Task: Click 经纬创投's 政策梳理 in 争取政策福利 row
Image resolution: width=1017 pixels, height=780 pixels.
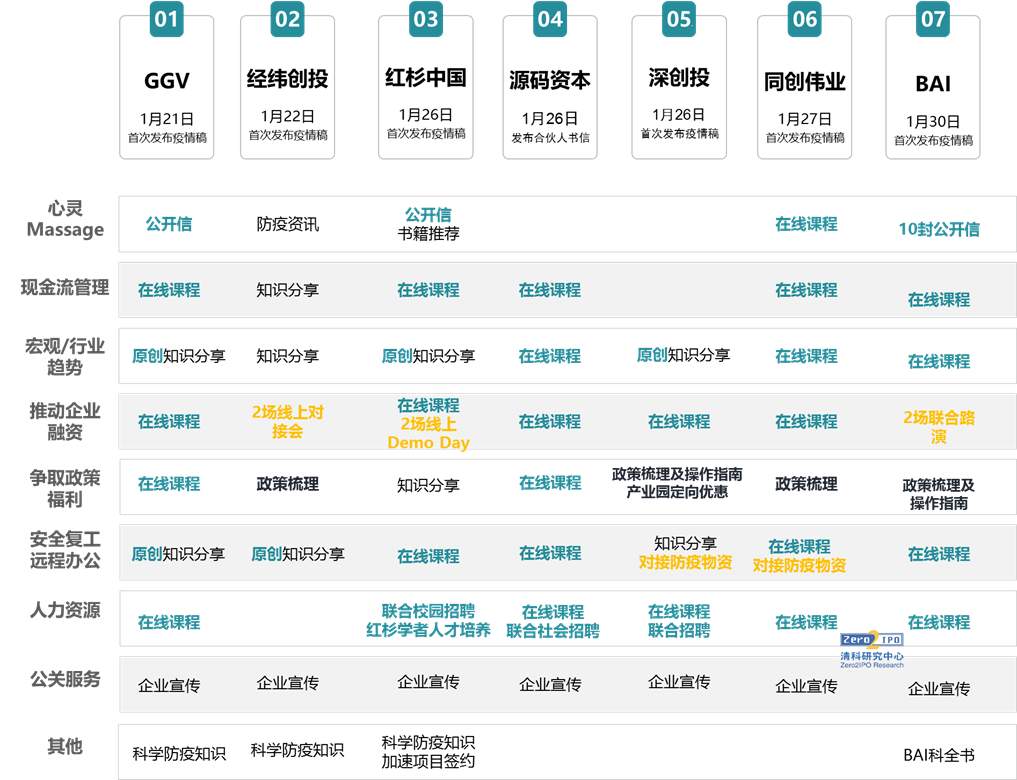Action: point(287,484)
